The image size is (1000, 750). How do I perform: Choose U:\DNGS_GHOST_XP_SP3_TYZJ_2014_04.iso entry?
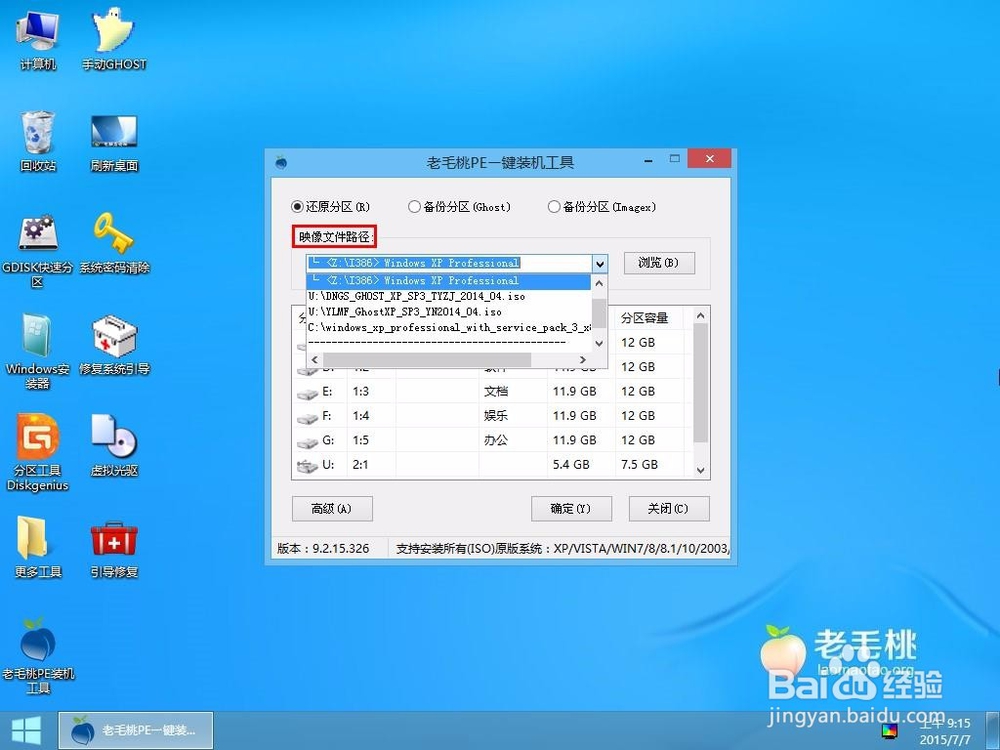click(x=449, y=297)
